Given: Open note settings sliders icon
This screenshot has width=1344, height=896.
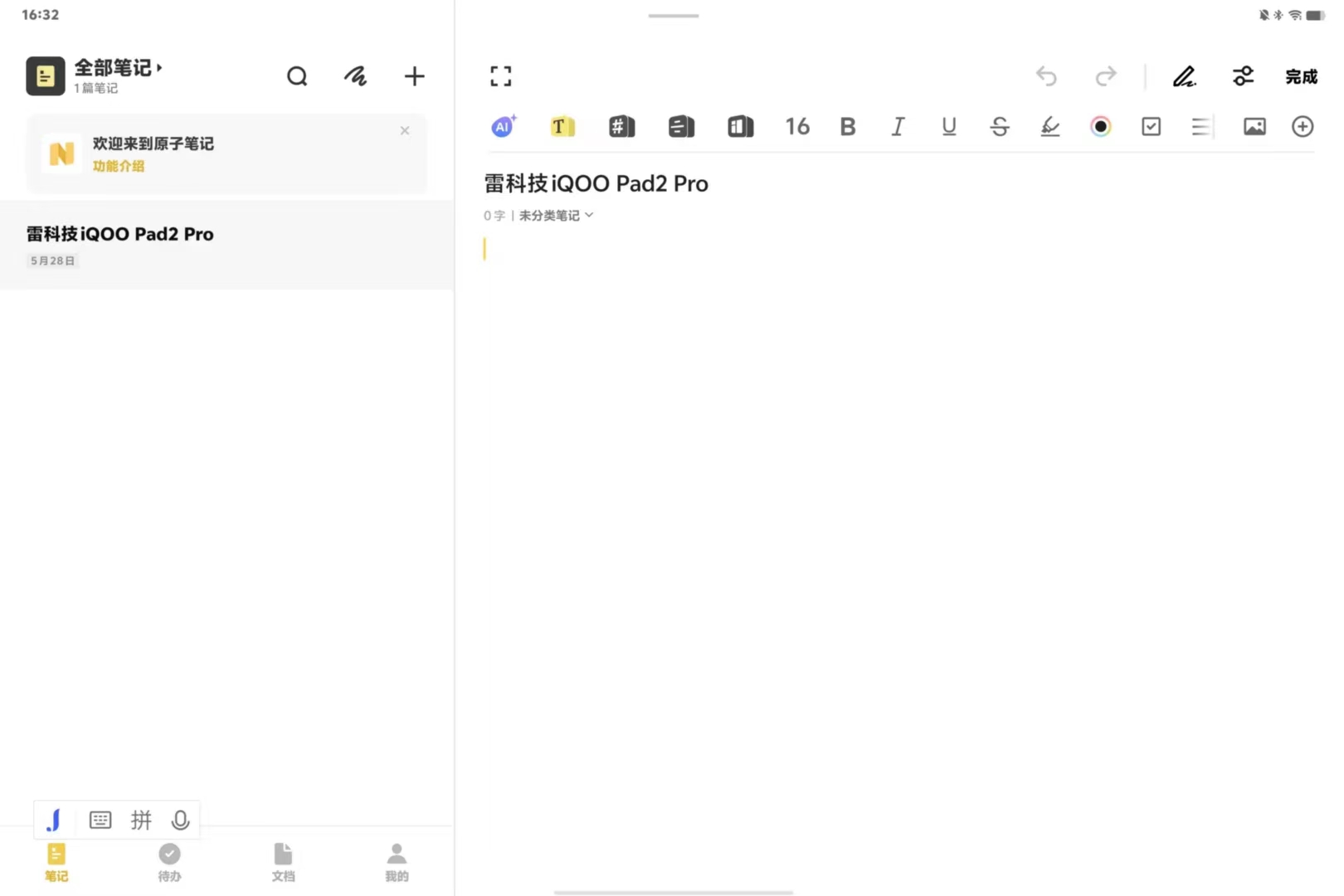Looking at the screenshot, I should point(1243,76).
